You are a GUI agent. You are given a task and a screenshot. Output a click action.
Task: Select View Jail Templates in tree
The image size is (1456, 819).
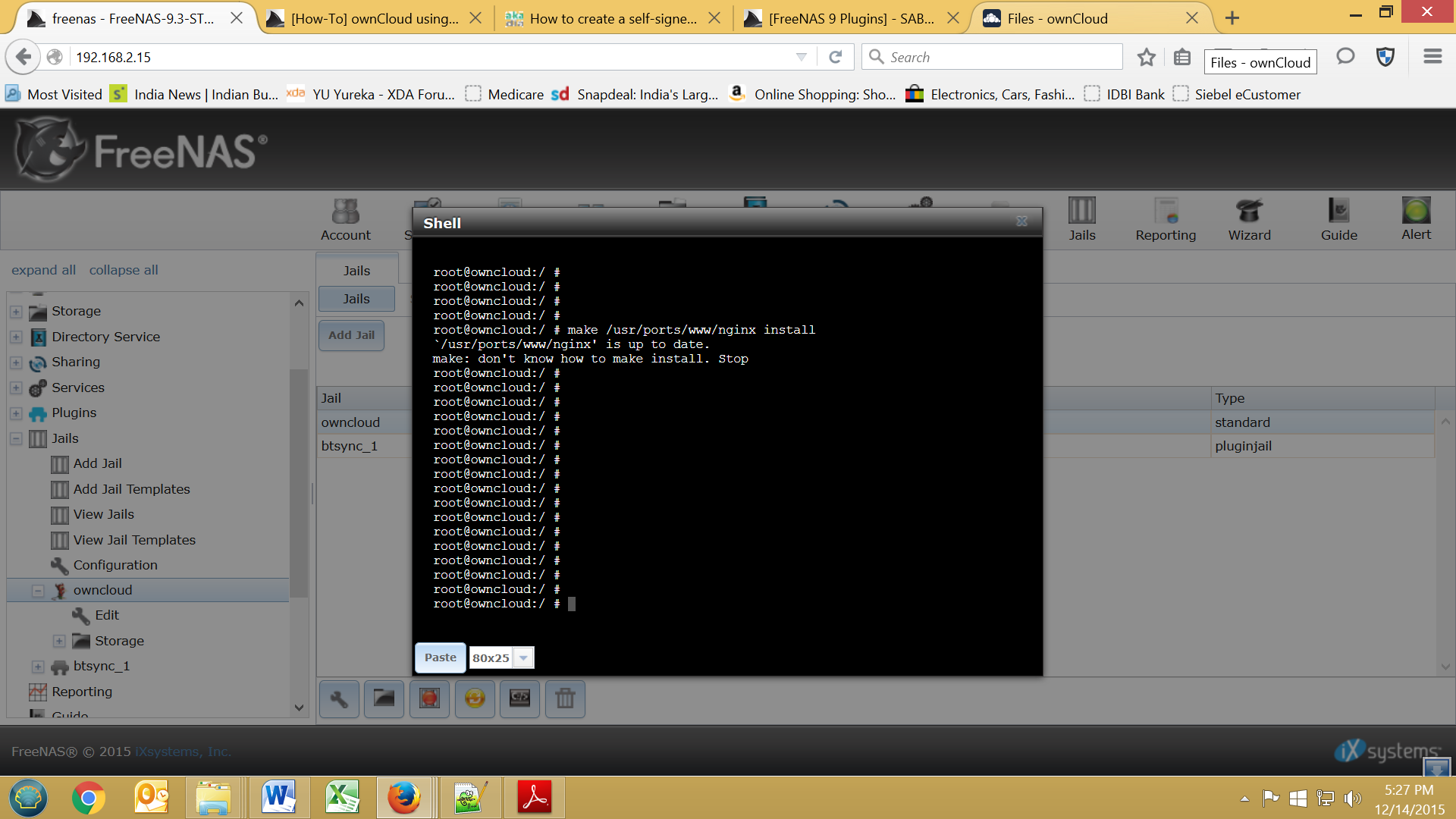(x=133, y=540)
